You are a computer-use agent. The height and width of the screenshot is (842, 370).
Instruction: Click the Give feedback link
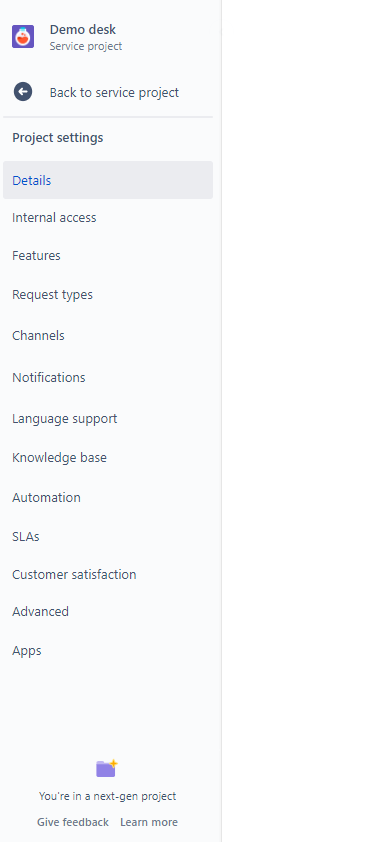pyautogui.click(x=72, y=822)
